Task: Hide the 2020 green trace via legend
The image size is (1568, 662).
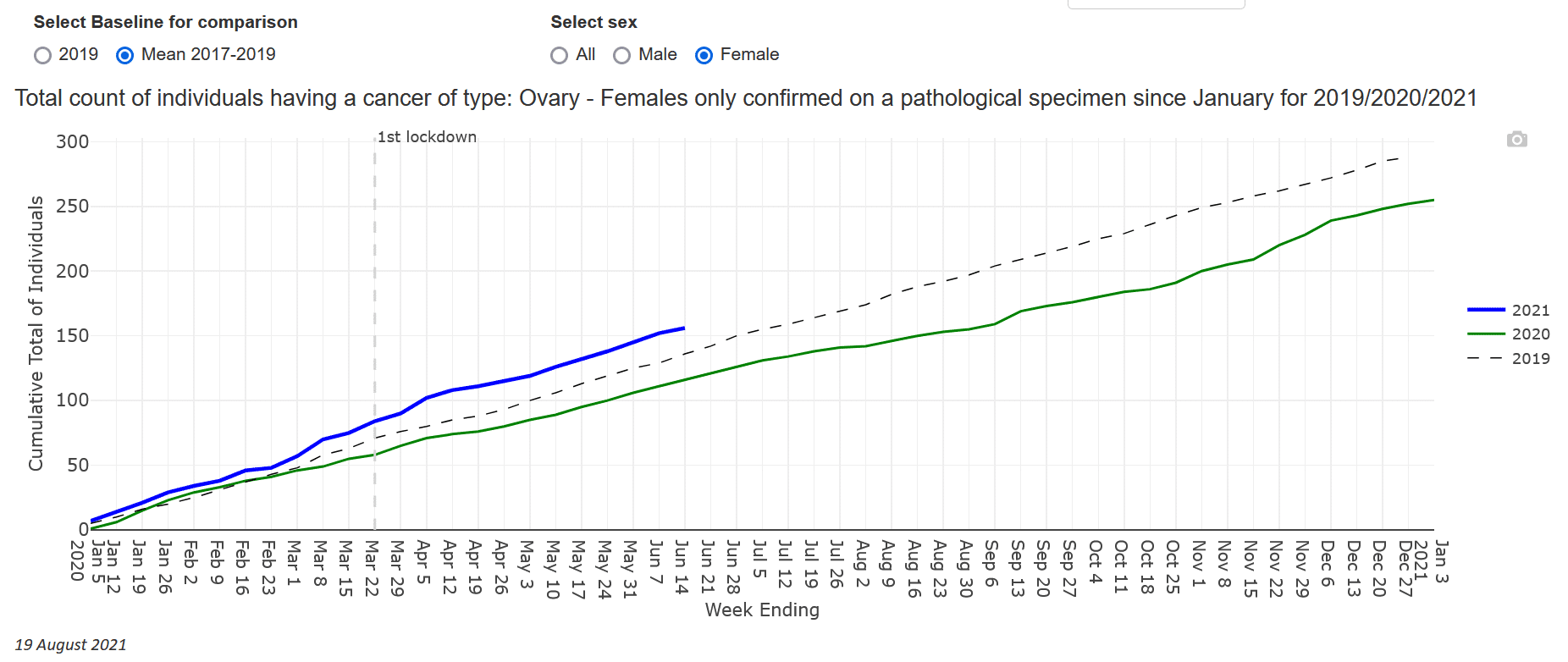Action: [x=1508, y=334]
